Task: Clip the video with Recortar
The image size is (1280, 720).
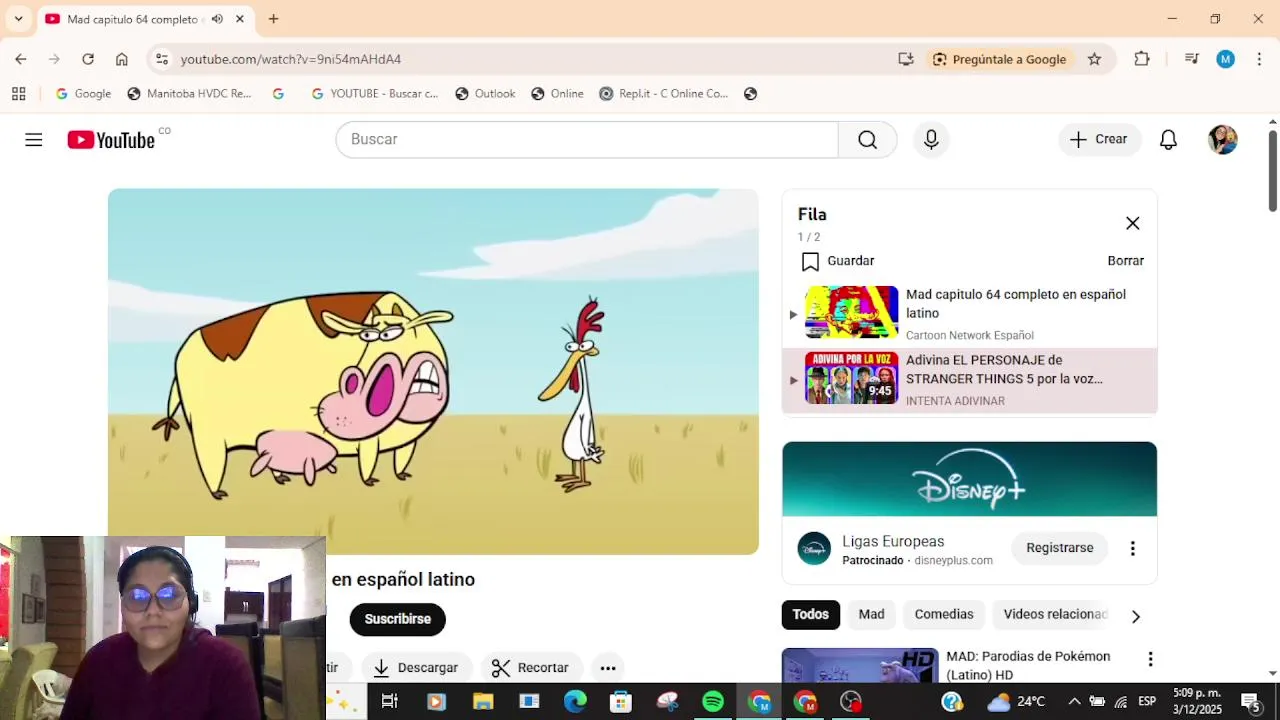Action: [x=530, y=668]
